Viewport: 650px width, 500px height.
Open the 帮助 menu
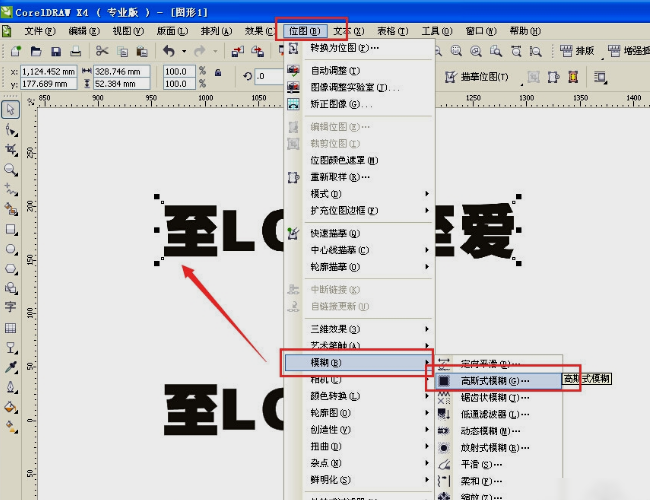(x=525, y=31)
